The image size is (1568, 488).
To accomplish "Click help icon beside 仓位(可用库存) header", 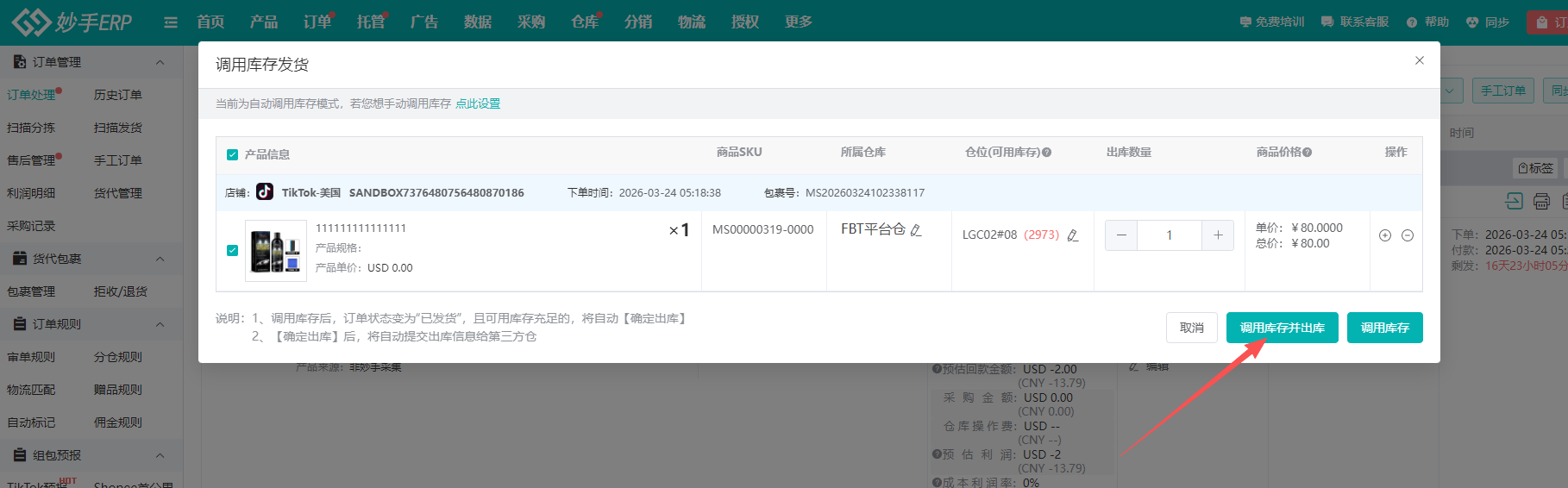I will tap(1047, 153).
